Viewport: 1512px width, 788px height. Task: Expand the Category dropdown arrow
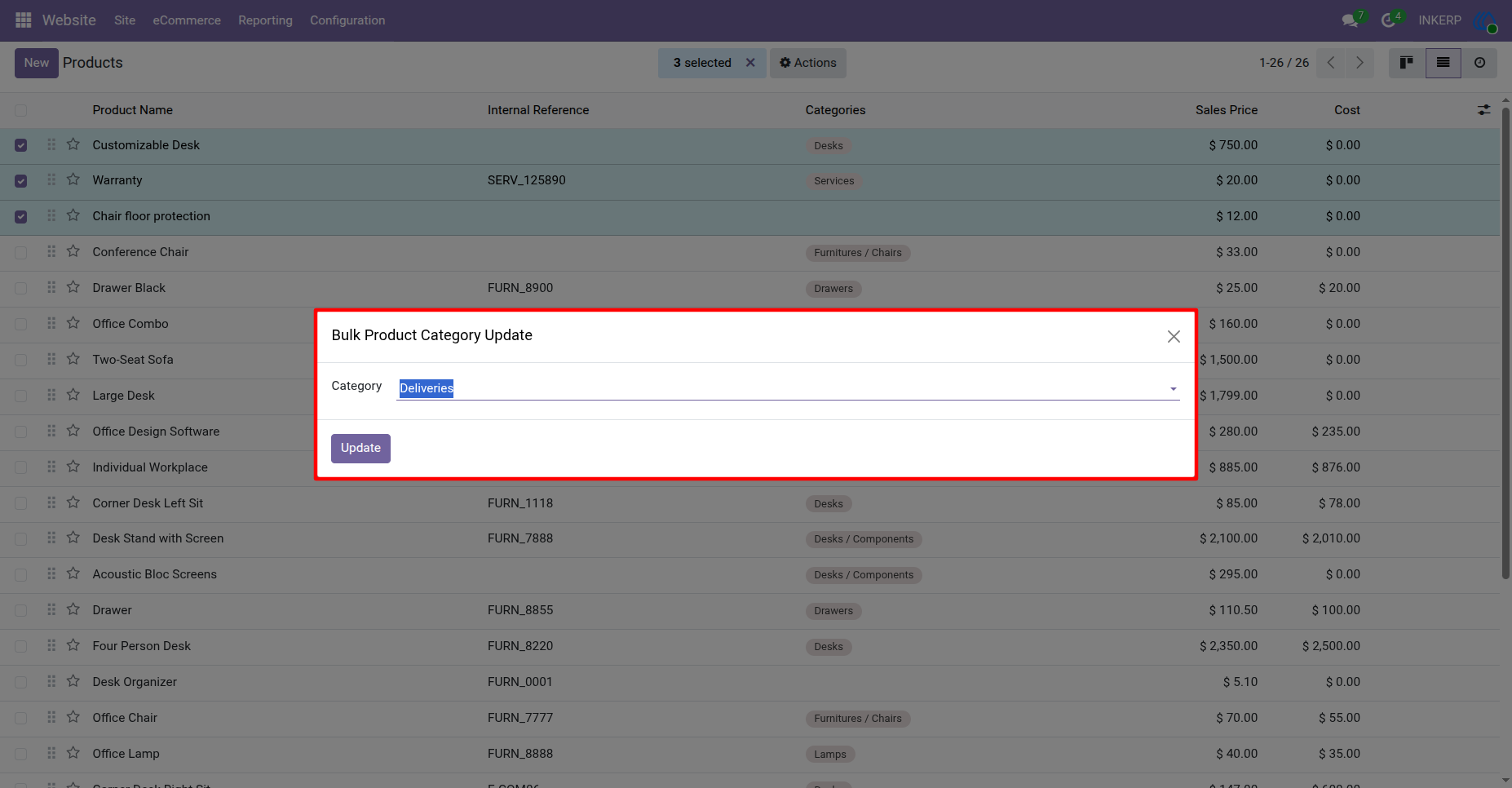(x=1174, y=389)
